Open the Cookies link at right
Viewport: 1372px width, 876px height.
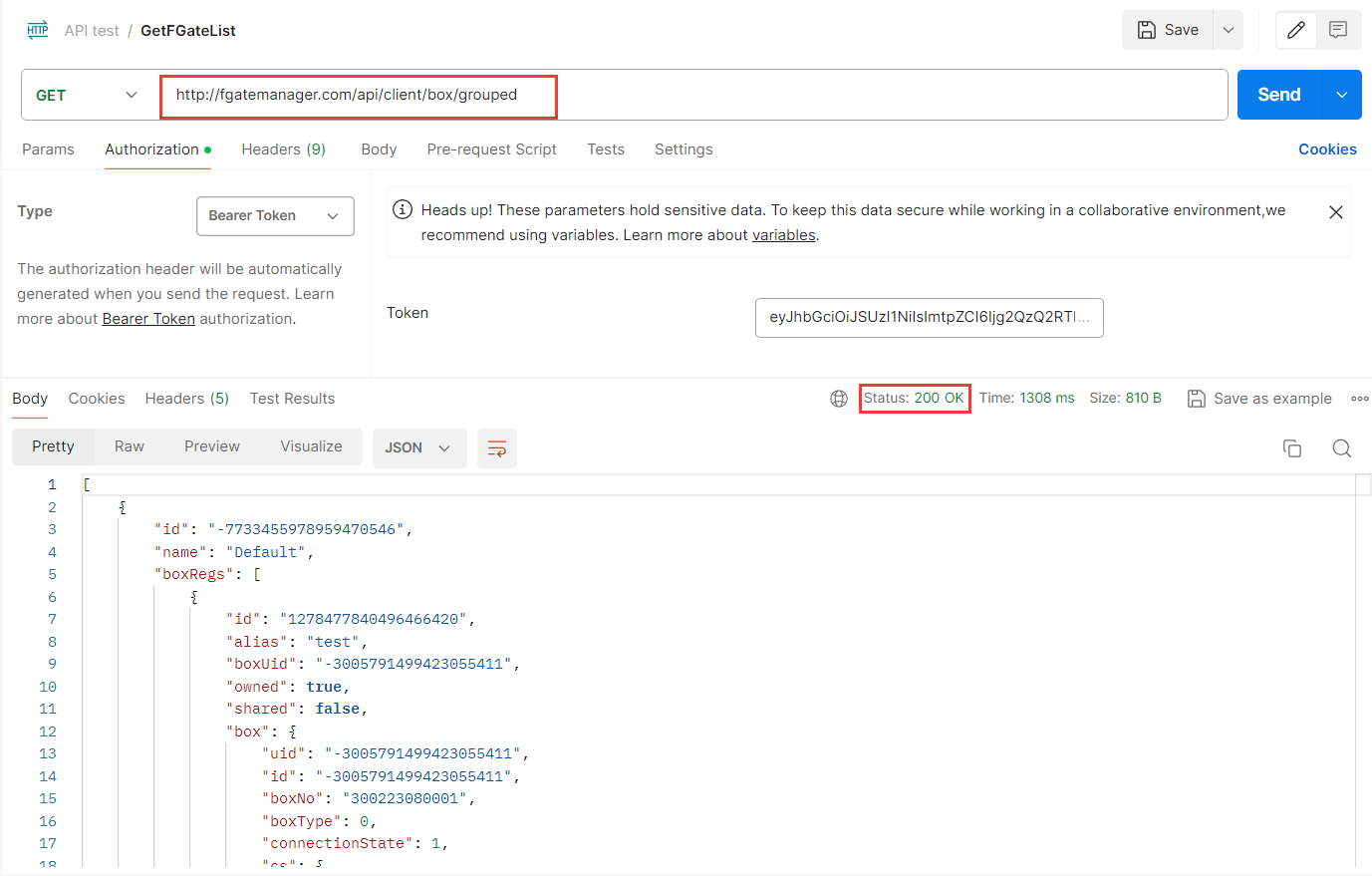tap(1327, 149)
